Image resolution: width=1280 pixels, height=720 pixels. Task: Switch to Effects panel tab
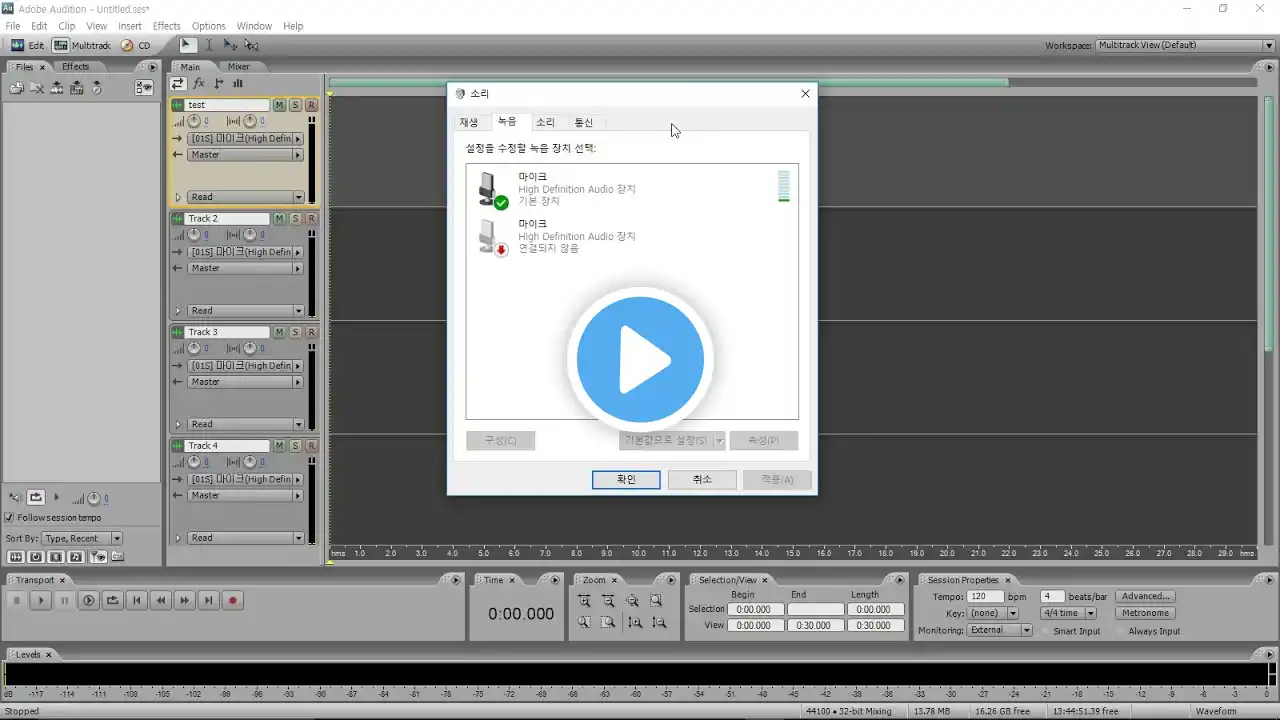tap(75, 67)
